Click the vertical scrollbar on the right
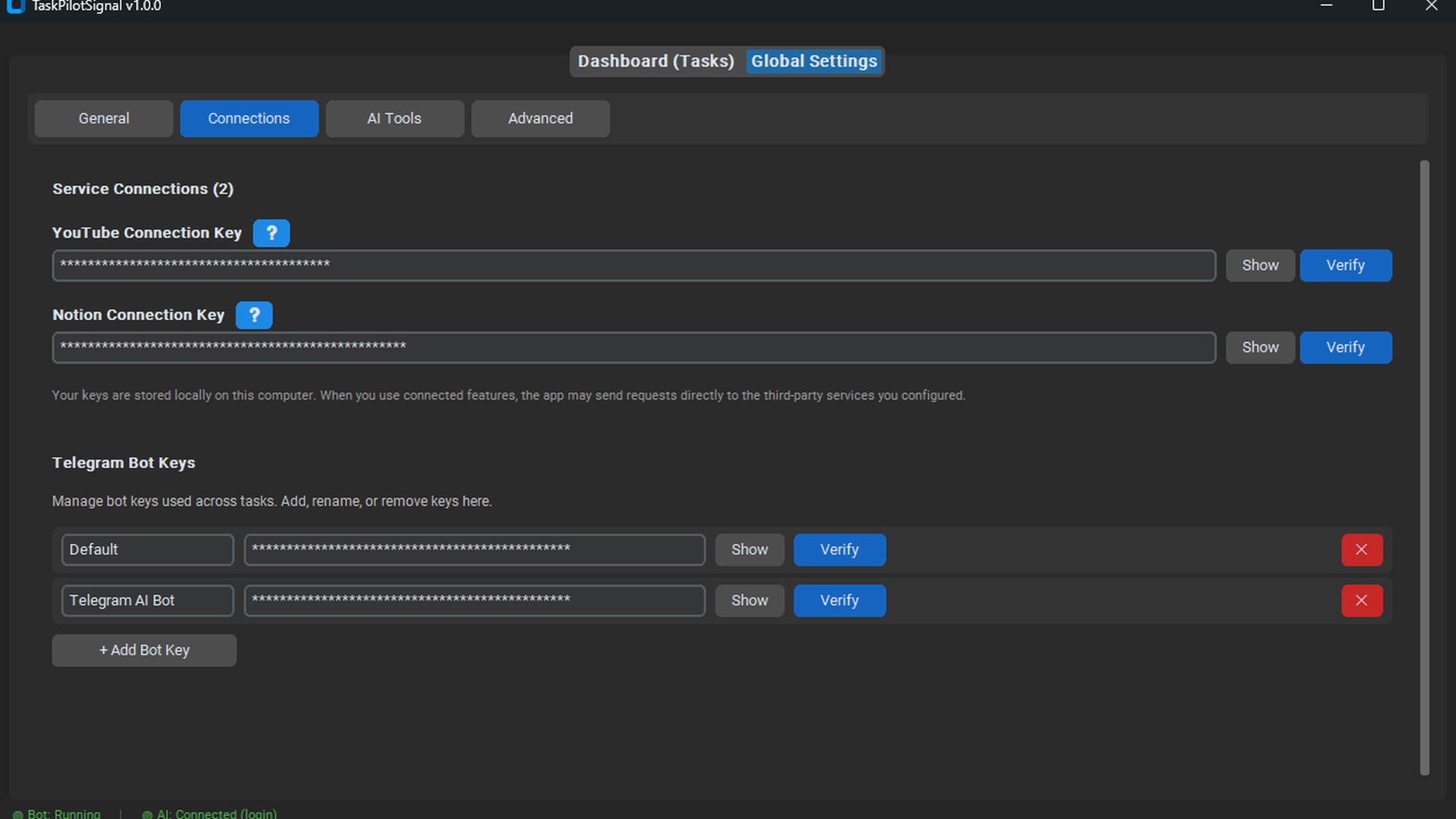 click(x=1424, y=467)
